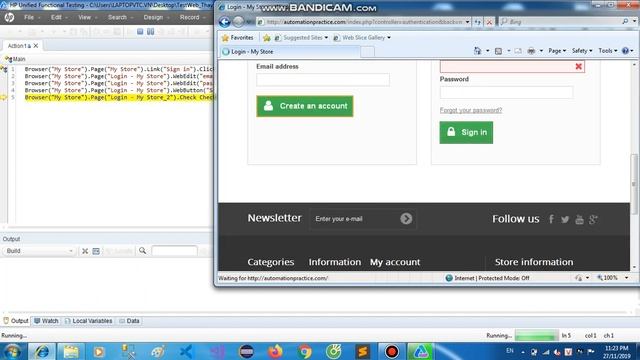The height and width of the screenshot is (360, 640).
Task: Click the Back button in Internet Explorer
Action: [x=224, y=22]
